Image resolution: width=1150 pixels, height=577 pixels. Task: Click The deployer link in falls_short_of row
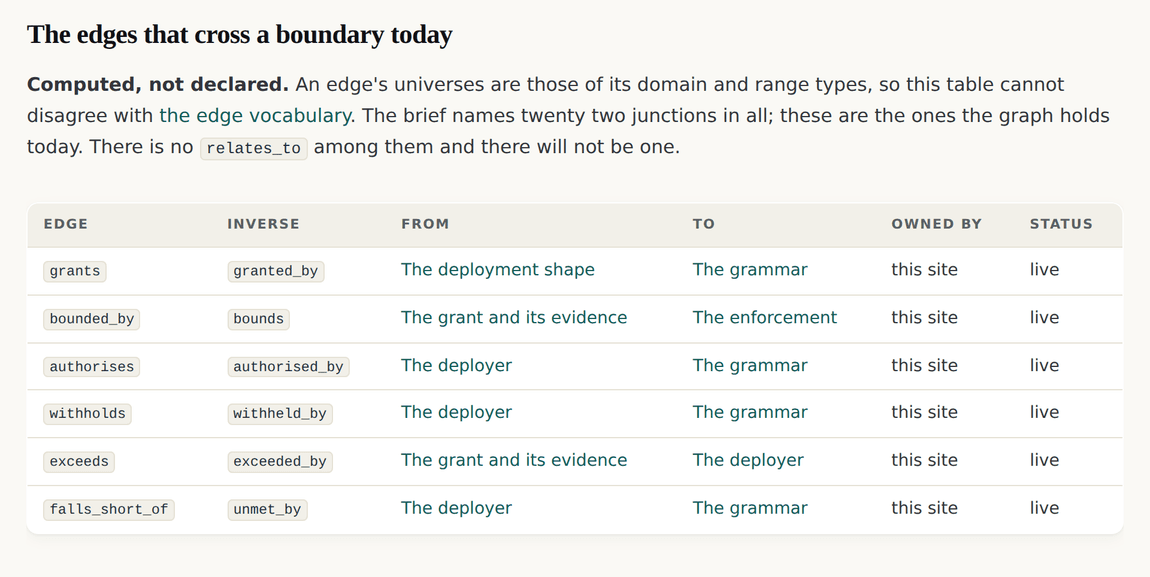pyautogui.click(x=456, y=508)
